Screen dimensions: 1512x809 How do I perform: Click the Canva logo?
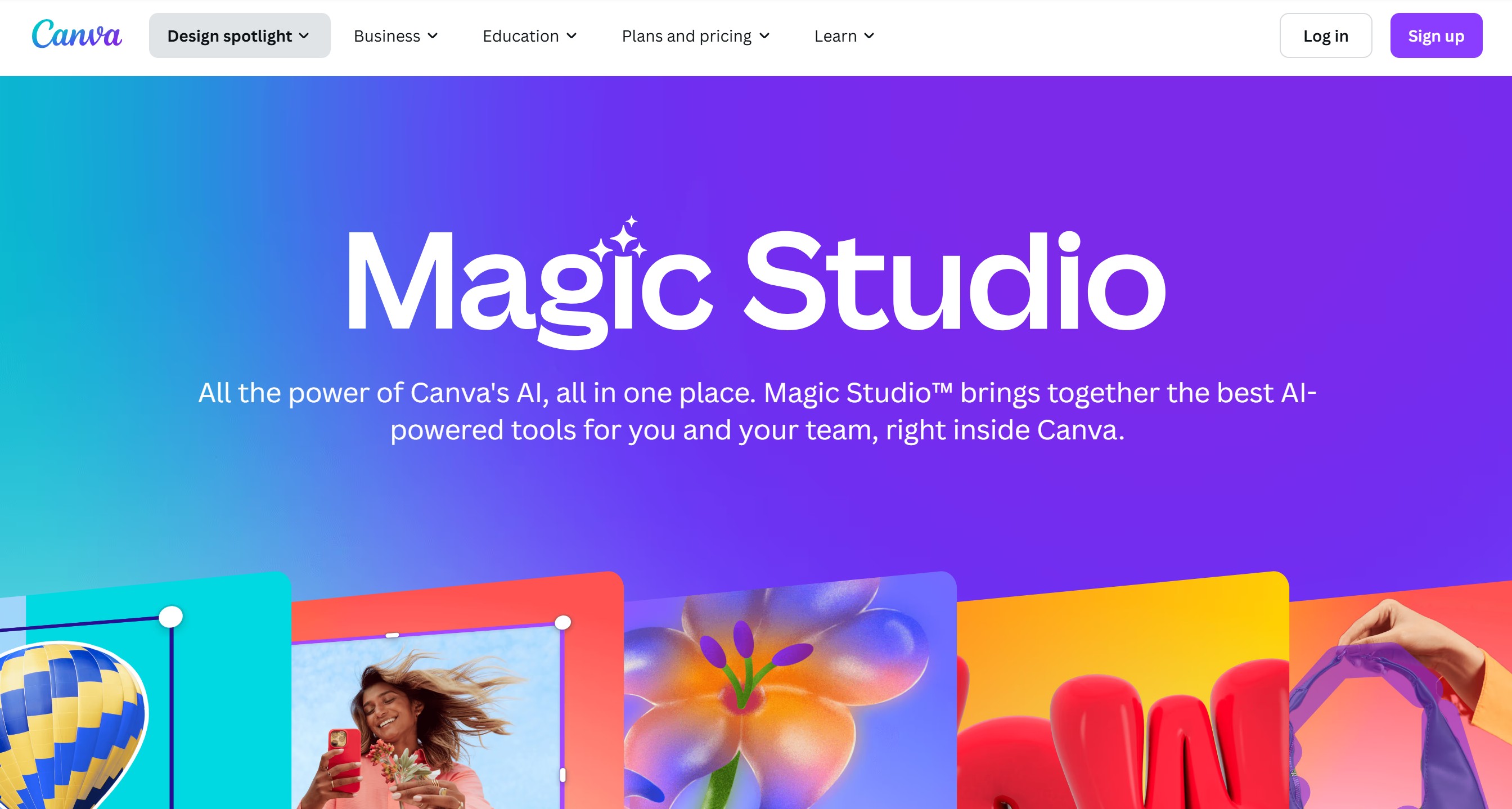tap(77, 34)
